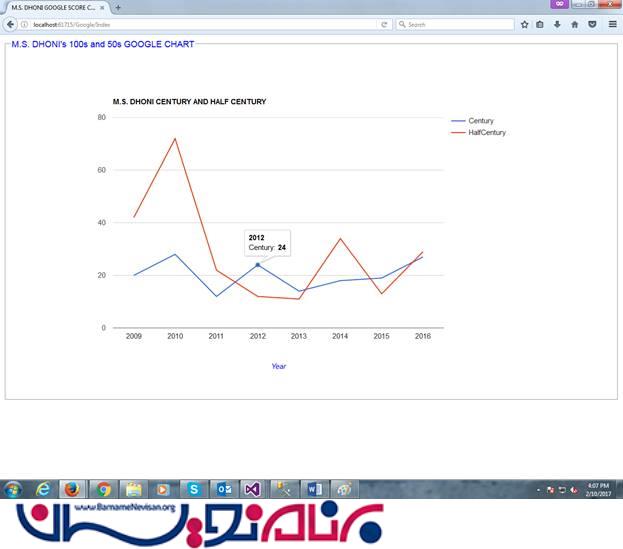Open Outlook from the taskbar
This screenshot has width=623, height=549.
(x=224, y=489)
